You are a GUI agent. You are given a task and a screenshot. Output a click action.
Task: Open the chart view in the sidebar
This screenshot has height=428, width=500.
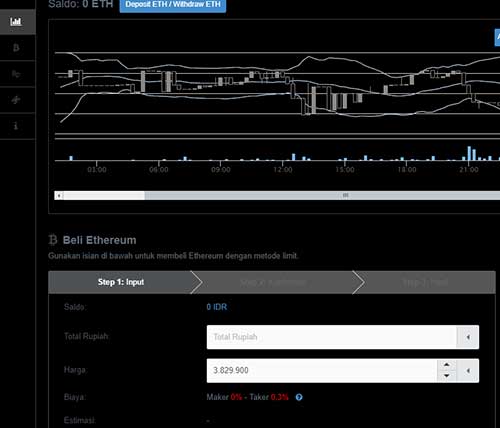pyautogui.click(x=17, y=22)
